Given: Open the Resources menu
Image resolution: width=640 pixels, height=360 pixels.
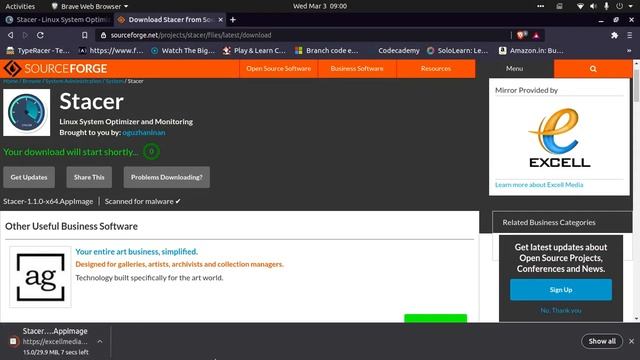Looking at the screenshot, I should pyautogui.click(x=436, y=69).
